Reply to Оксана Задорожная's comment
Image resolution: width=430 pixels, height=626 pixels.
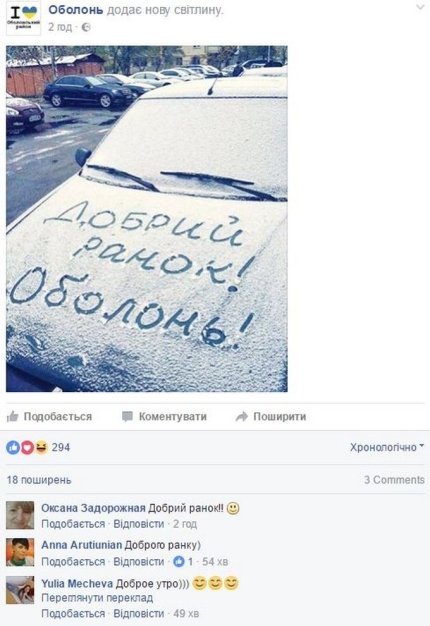coord(139,523)
